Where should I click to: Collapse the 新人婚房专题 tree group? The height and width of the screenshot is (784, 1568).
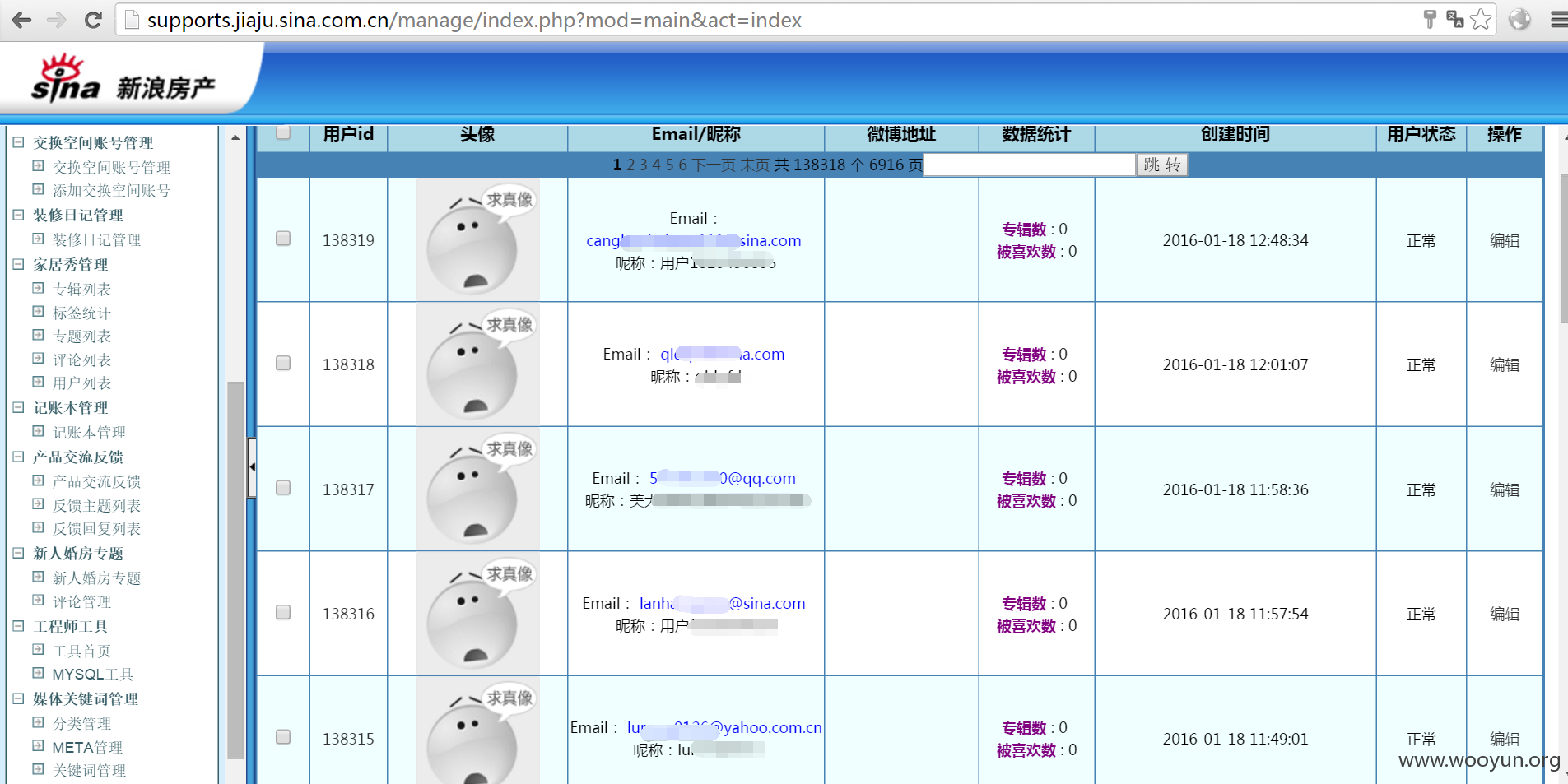coord(18,553)
